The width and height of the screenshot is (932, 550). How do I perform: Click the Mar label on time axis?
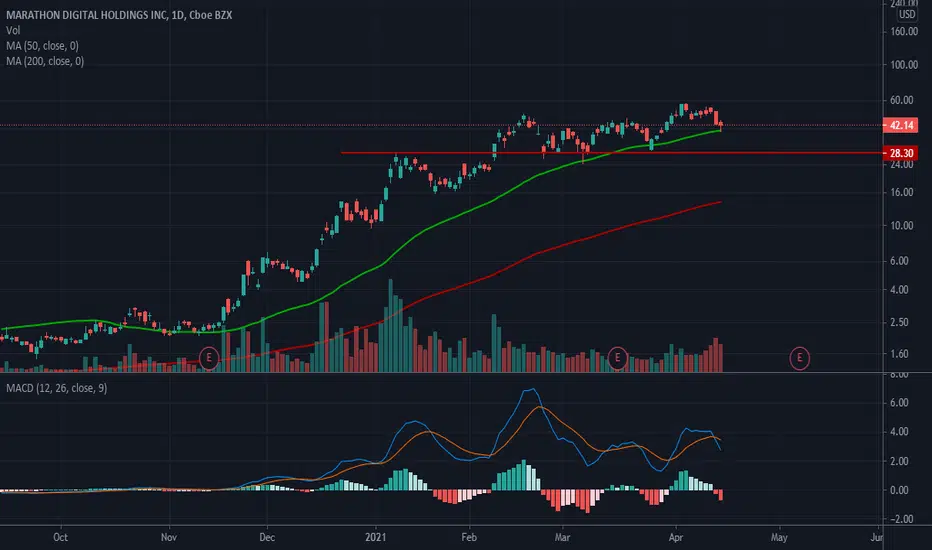coord(562,538)
